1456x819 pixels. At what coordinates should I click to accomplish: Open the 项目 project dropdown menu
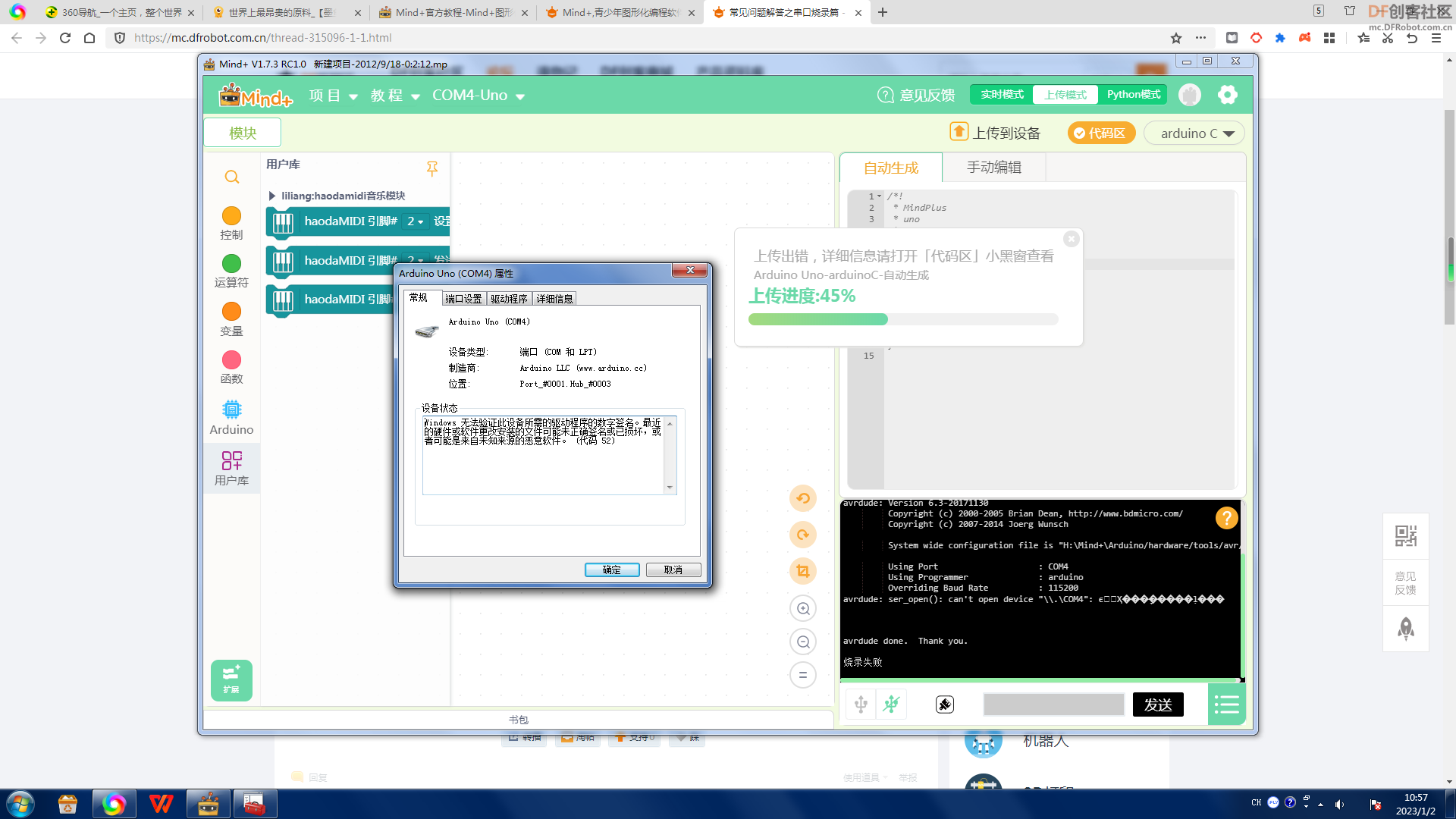click(x=333, y=96)
